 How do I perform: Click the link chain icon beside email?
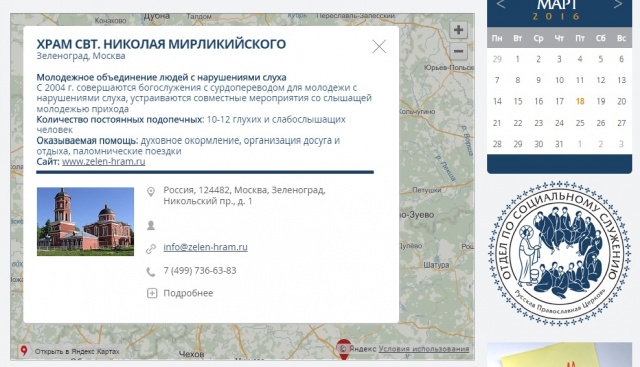[x=151, y=249]
